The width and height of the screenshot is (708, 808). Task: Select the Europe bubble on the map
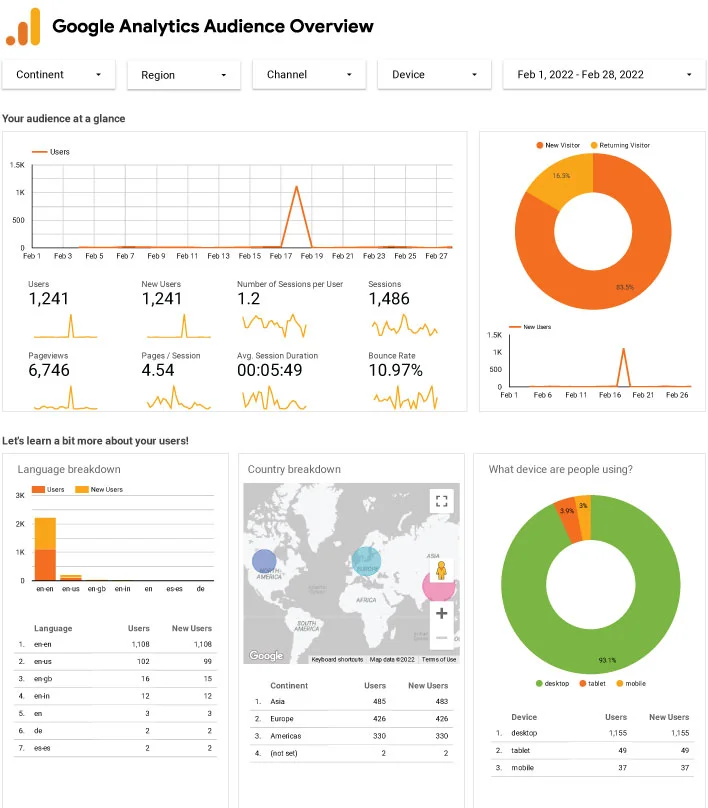coord(366,561)
